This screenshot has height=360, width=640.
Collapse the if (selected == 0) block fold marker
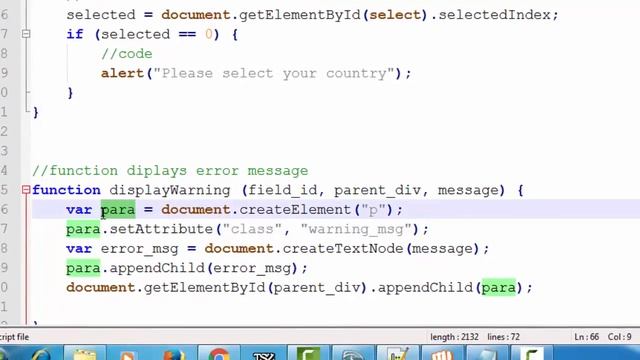pyautogui.click(x=26, y=34)
